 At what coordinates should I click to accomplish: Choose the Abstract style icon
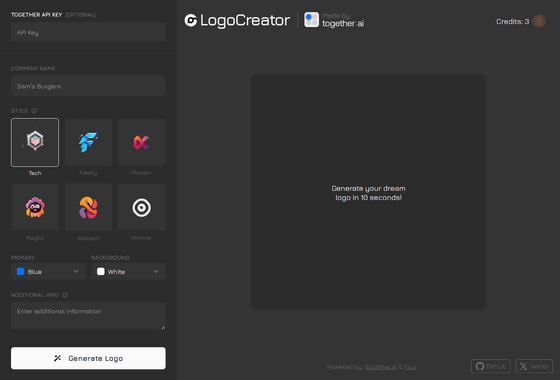(x=88, y=208)
